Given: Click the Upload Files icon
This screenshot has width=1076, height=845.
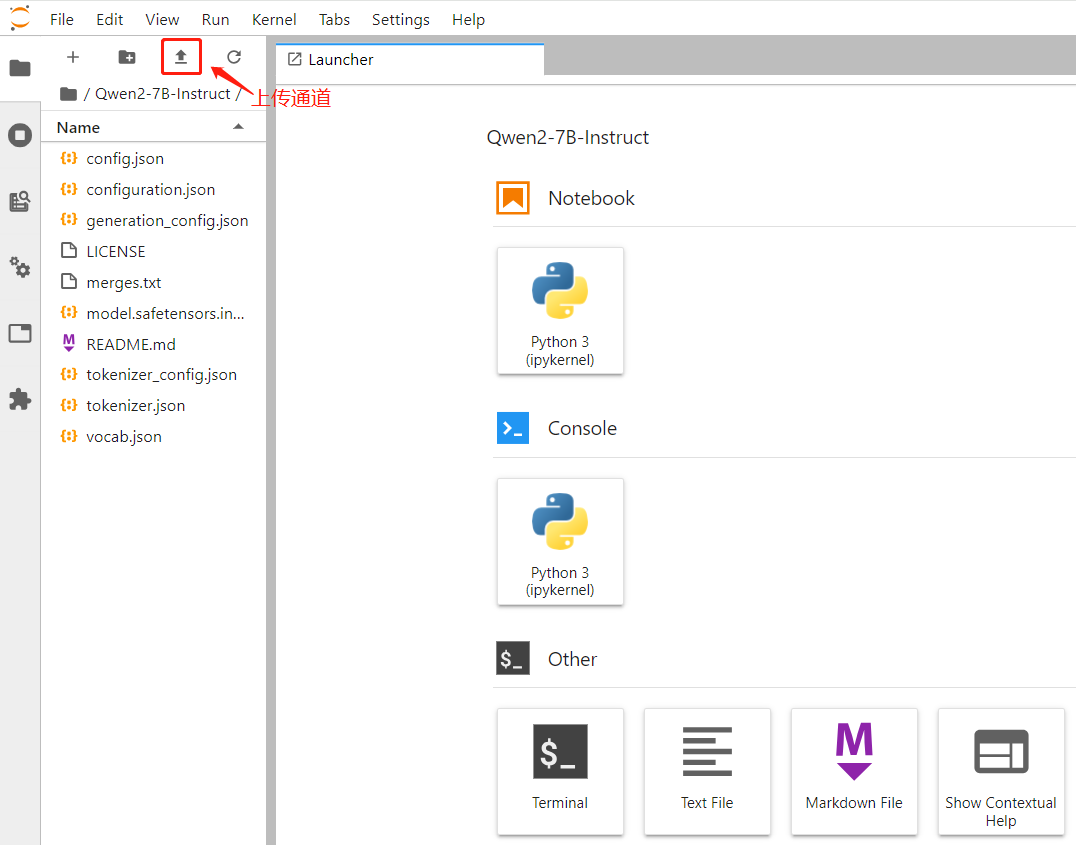Looking at the screenshot, I should pos(181,57).
